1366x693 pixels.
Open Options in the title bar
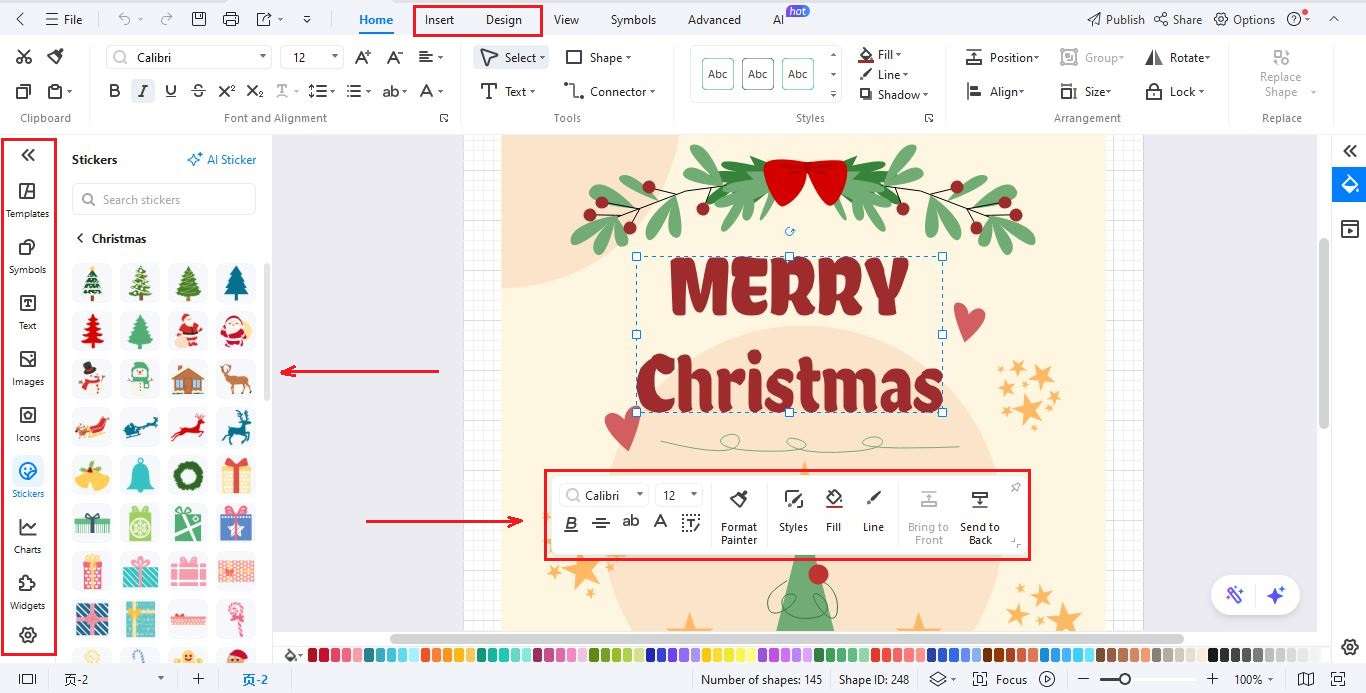pyautogui.click(x=1245, y=19)
